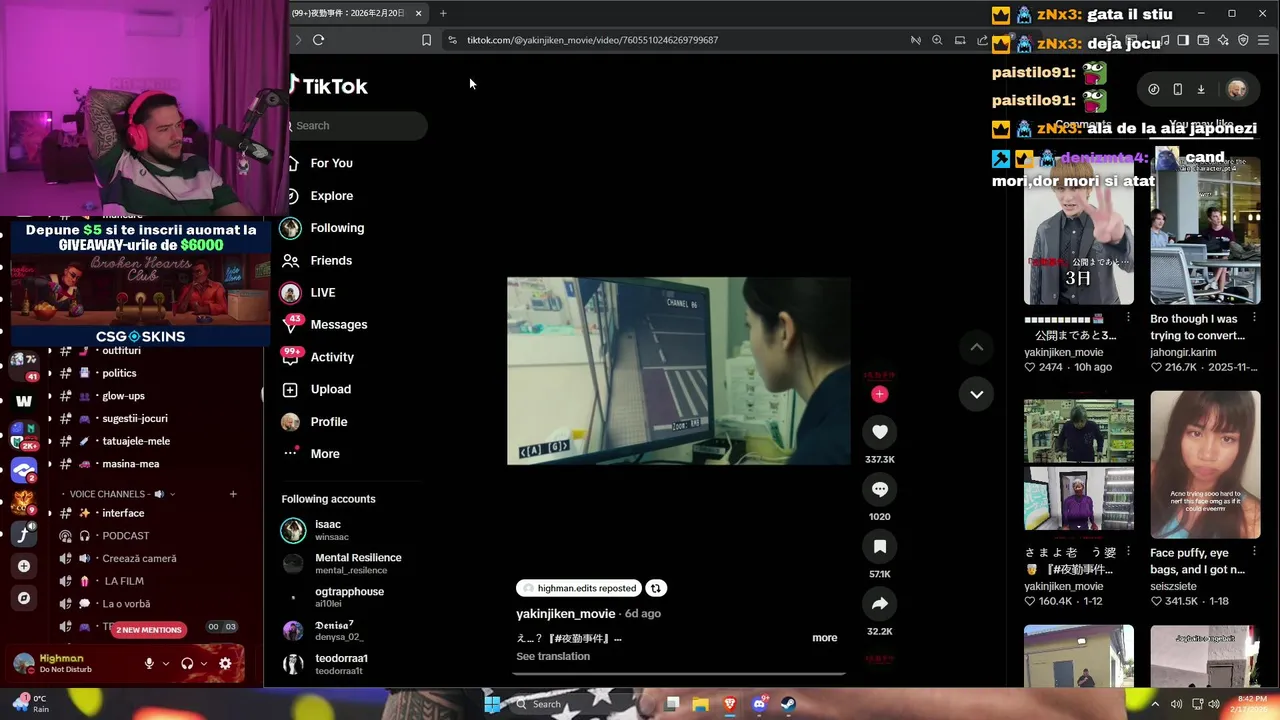Open Mental Resilience followed account

click(x=342, y=563)
